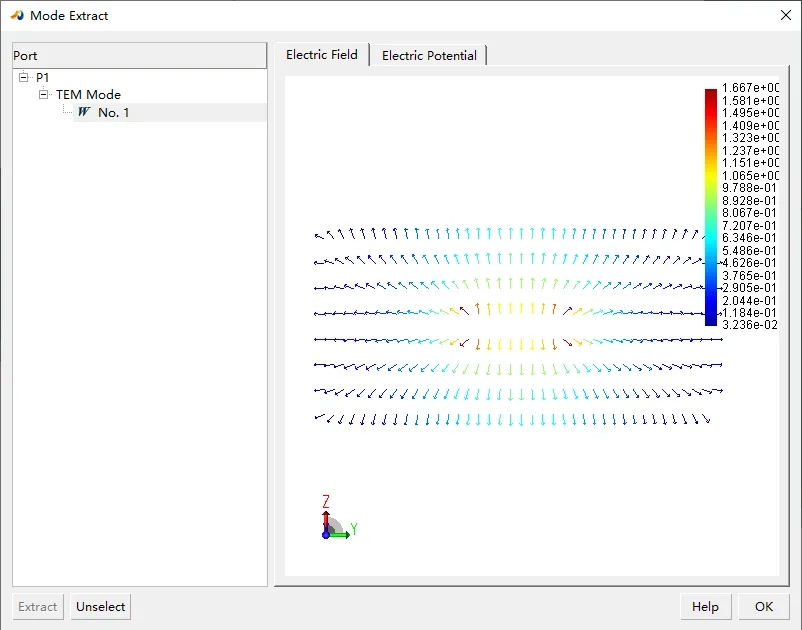The height and width of the screenshot is (630, 802).
Task: Click the 1.667e+00 maximum legend value
Action: (x=750, y=88)
